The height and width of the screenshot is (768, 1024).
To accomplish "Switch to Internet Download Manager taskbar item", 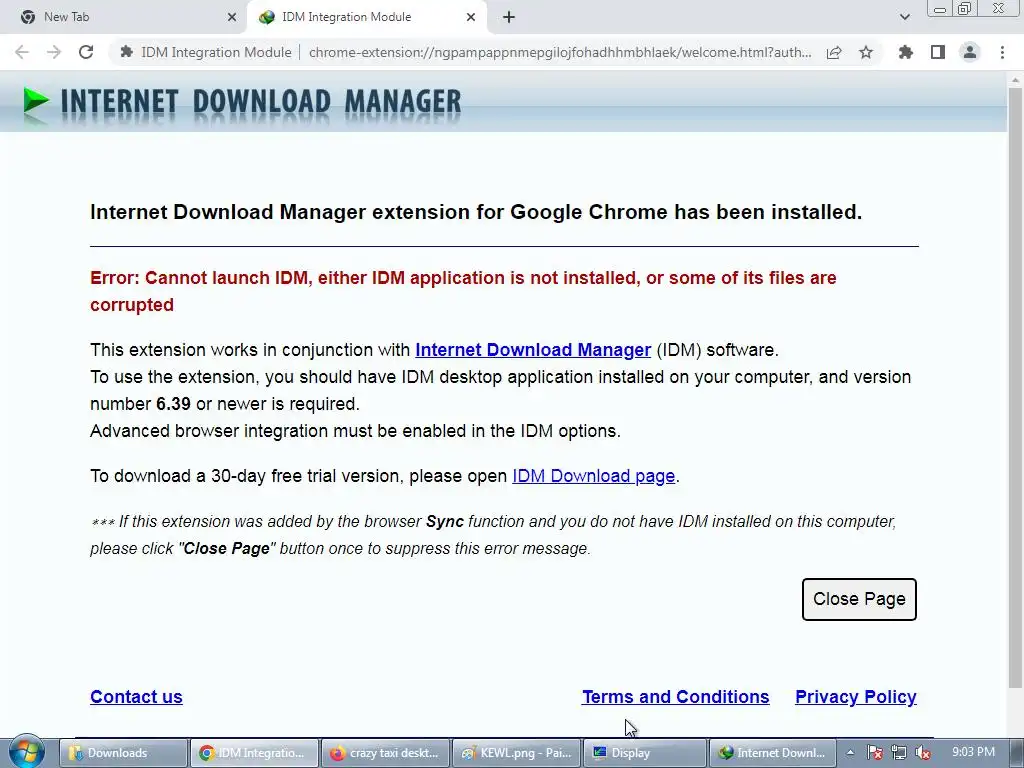I will [773, 753].
